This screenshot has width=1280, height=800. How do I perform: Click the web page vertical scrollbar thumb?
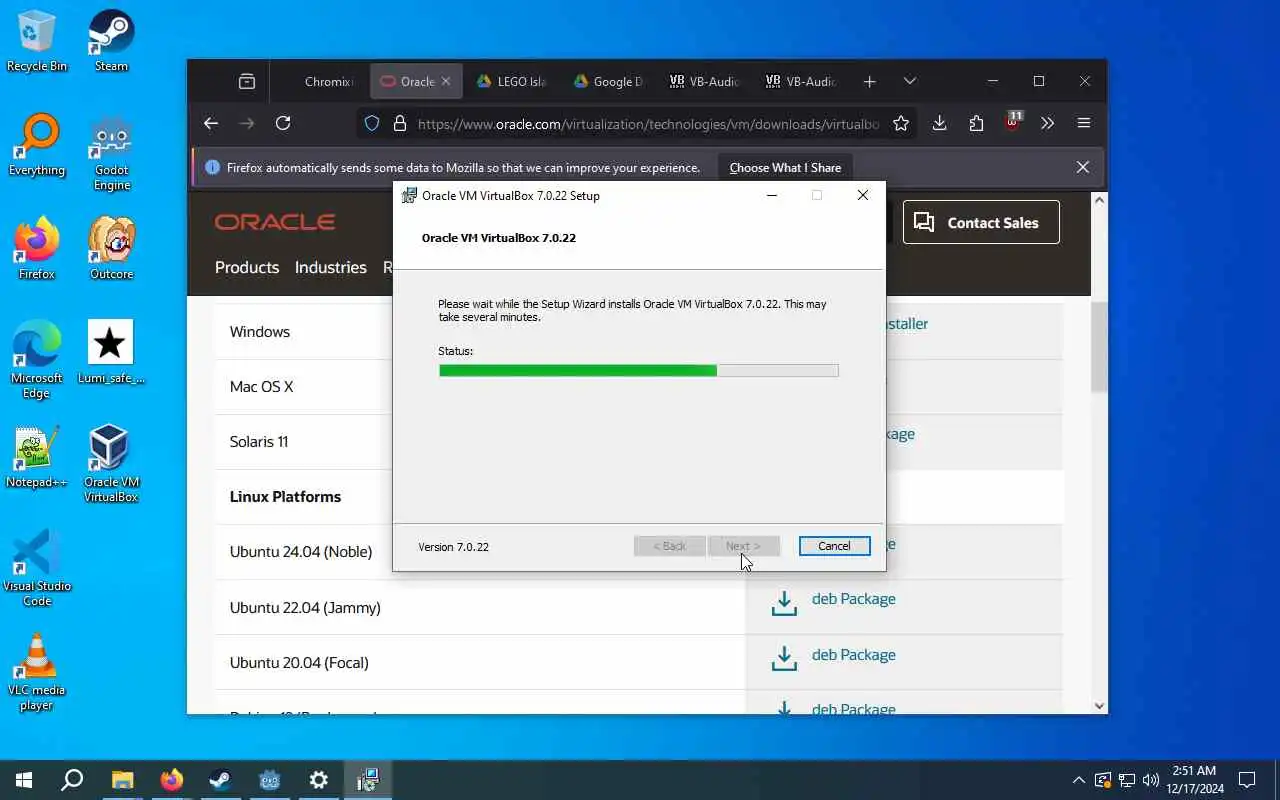[1099, 348]
